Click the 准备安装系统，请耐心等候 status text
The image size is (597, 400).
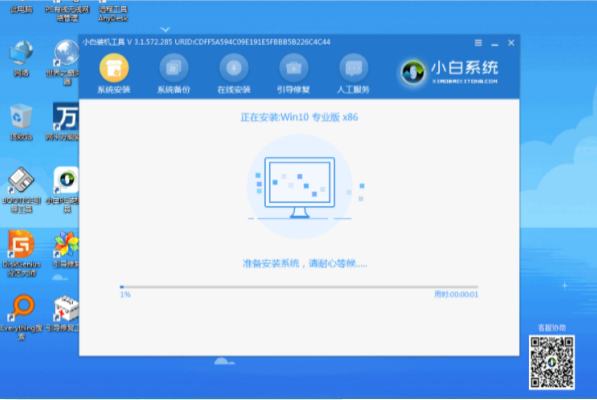[305, 263]
